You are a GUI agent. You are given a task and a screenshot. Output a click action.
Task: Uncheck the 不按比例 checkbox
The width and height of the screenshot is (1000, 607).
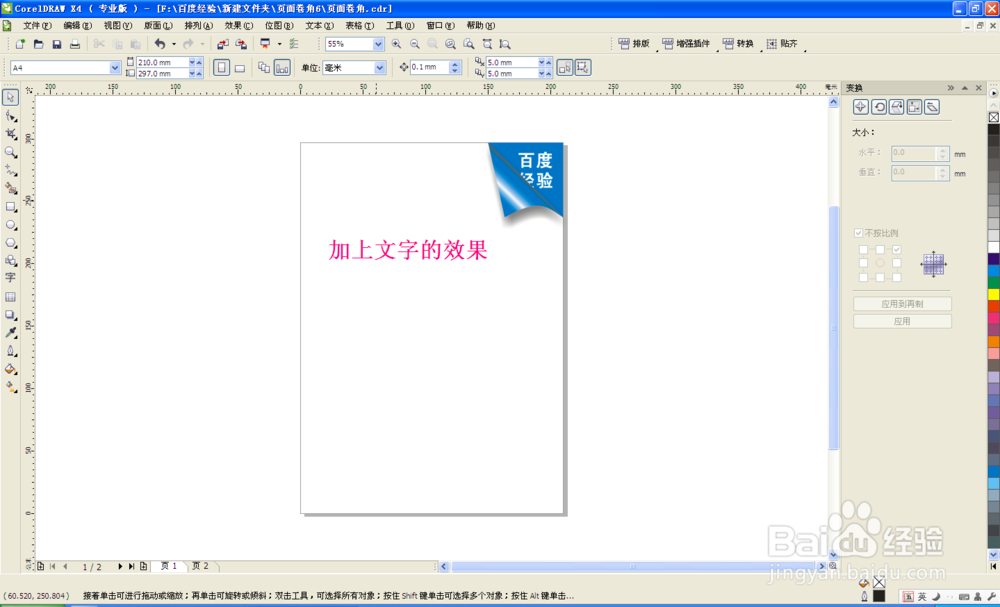pos(858,231)
